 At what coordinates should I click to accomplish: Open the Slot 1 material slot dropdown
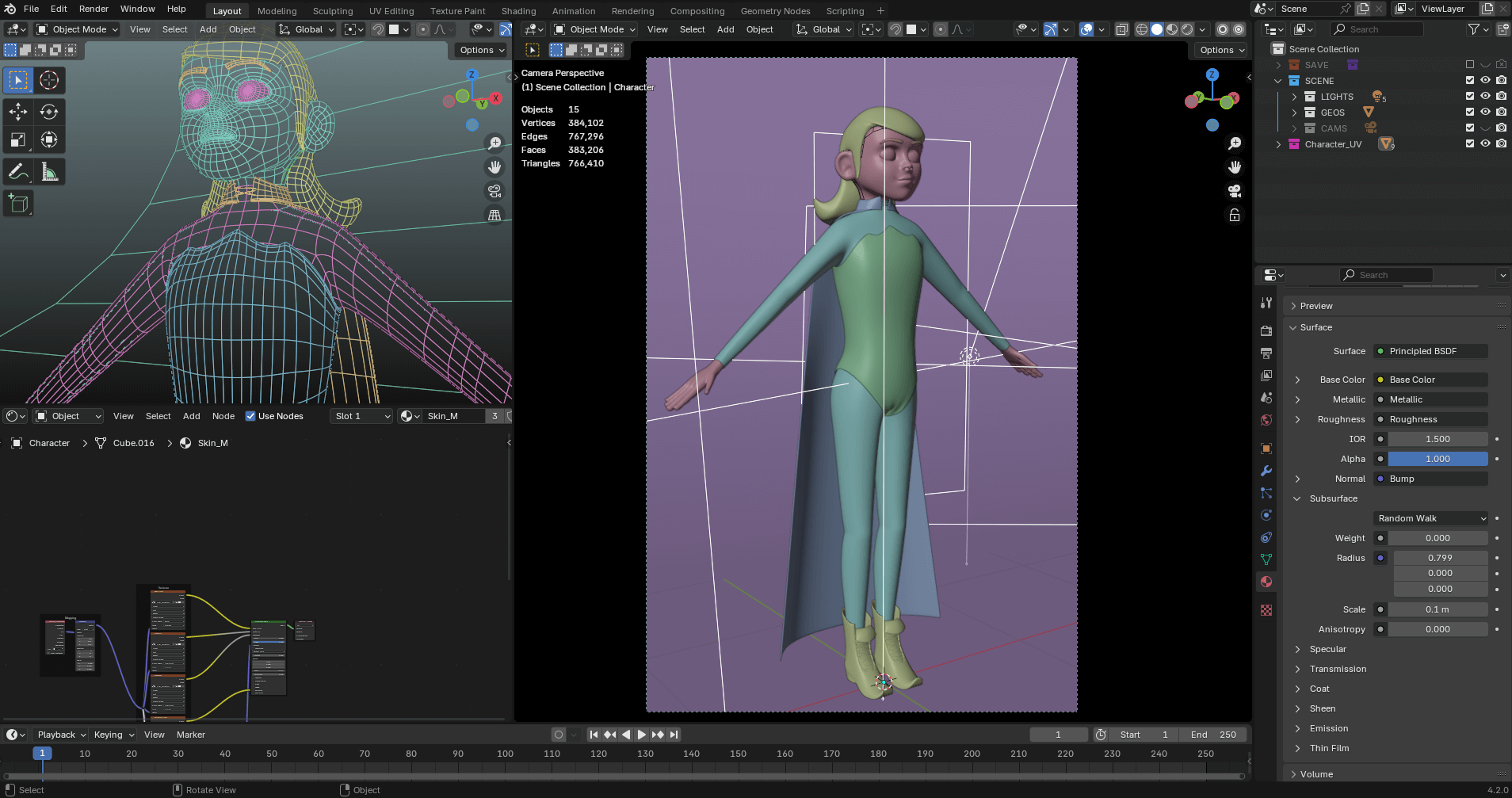(x=361, y=416)
